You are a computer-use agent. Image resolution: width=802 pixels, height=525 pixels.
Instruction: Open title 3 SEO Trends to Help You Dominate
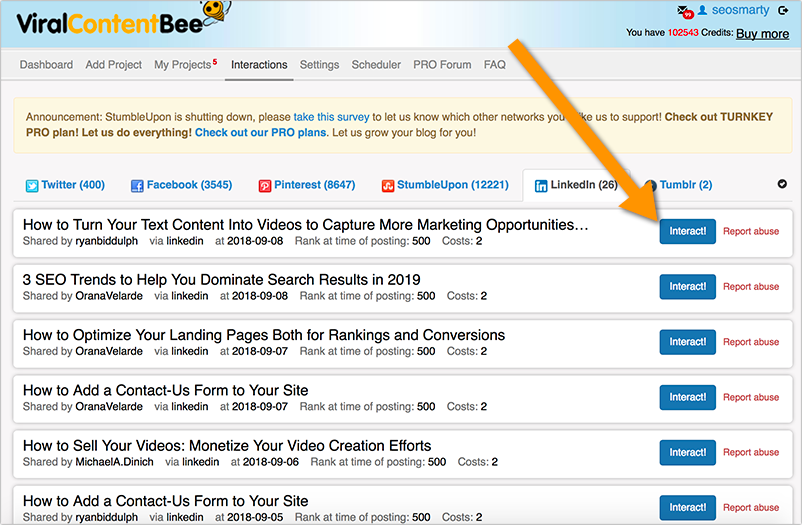[x=221, y=280]
